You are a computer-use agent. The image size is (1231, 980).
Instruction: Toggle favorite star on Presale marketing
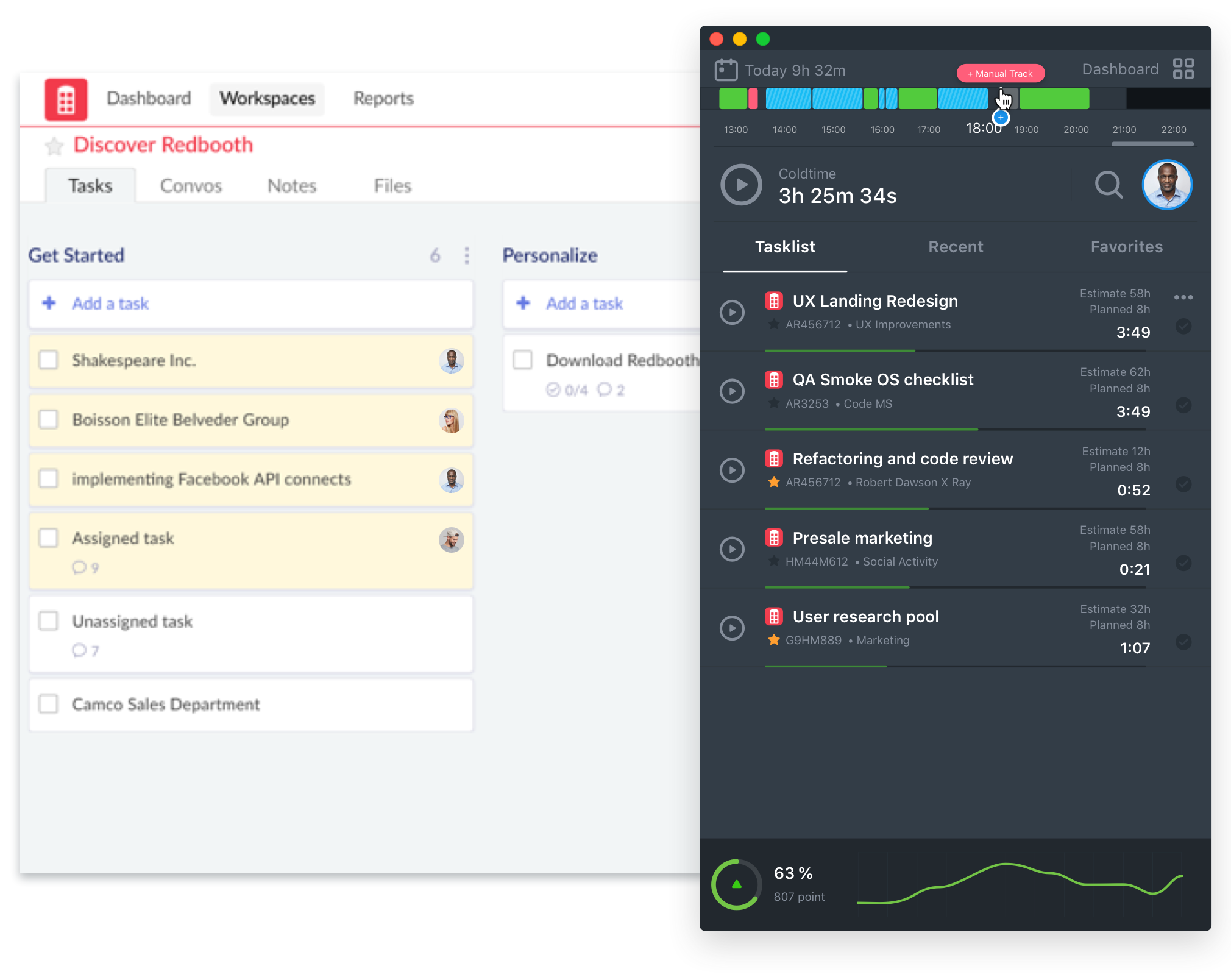[x=773, y=561]
